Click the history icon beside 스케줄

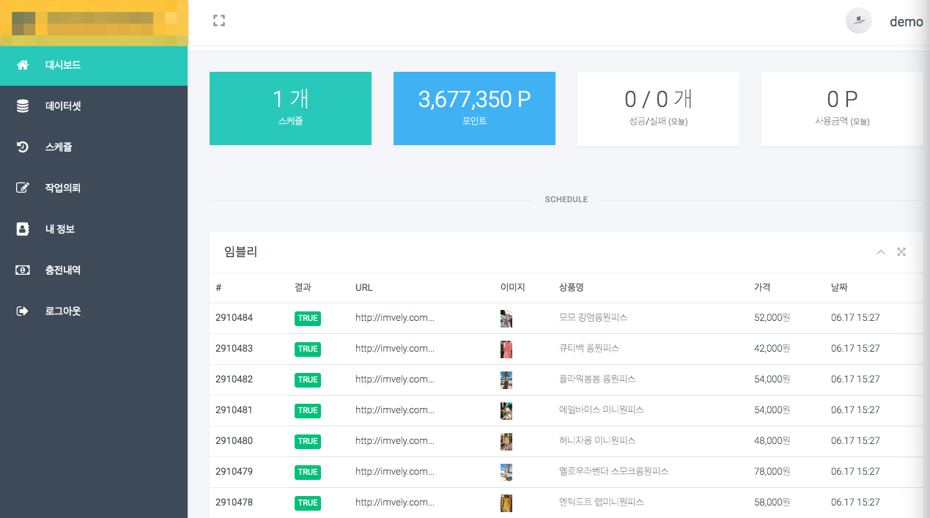point(23,147)
